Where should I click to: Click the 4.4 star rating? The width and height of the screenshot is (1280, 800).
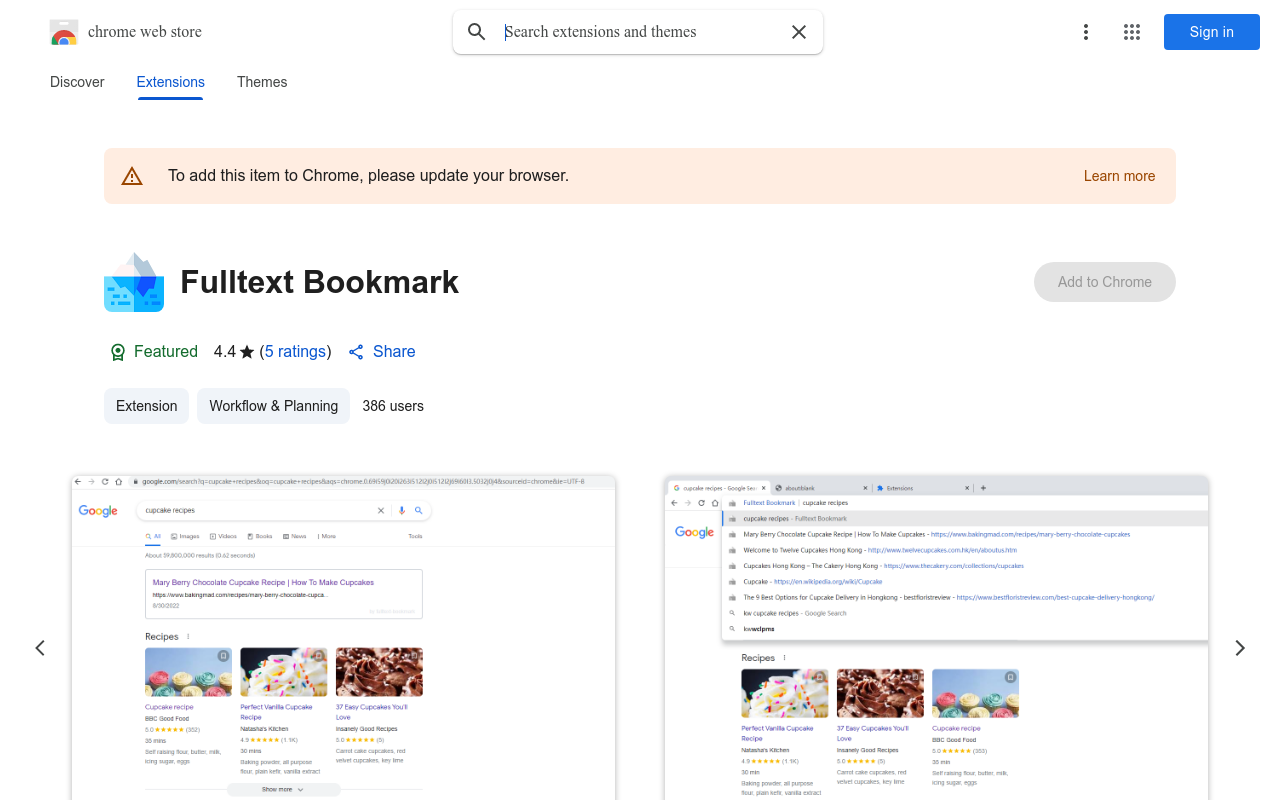pyautogui.click(x=234, y=352)
